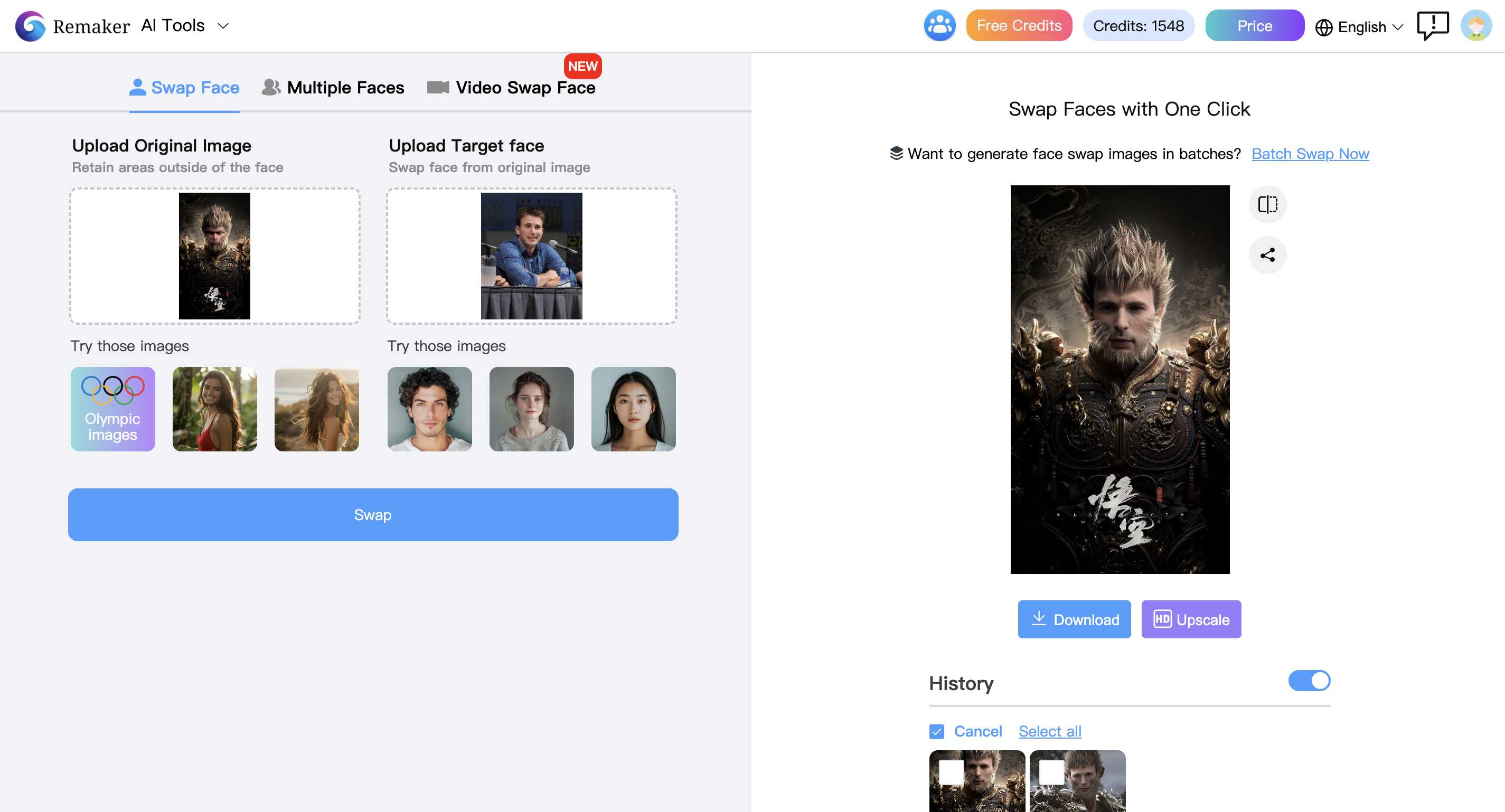Open the Batch Swap Now link
Viewport: 1505px width, 812px height.
click(1310, 154)
